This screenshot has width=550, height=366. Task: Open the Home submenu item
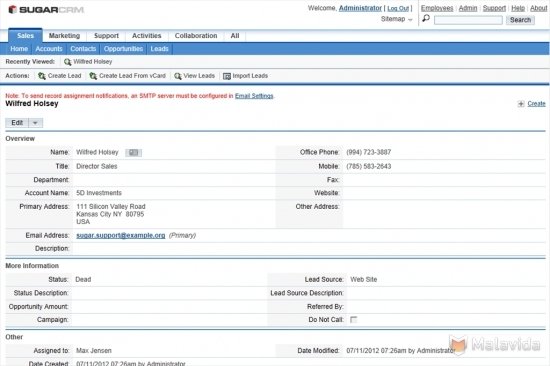point(19,49)
